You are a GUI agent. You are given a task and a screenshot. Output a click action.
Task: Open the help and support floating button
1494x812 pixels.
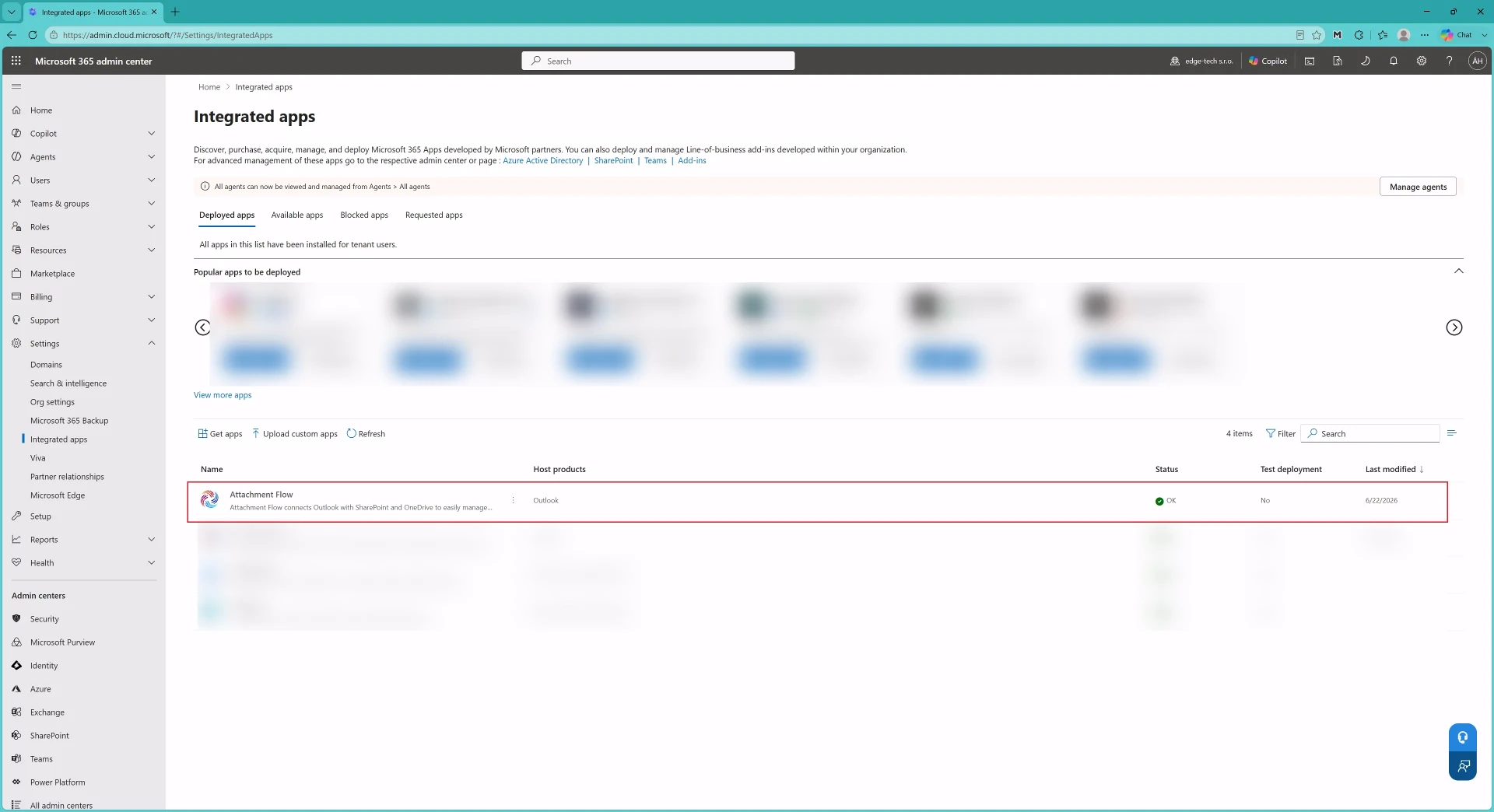click(1463, 737)
